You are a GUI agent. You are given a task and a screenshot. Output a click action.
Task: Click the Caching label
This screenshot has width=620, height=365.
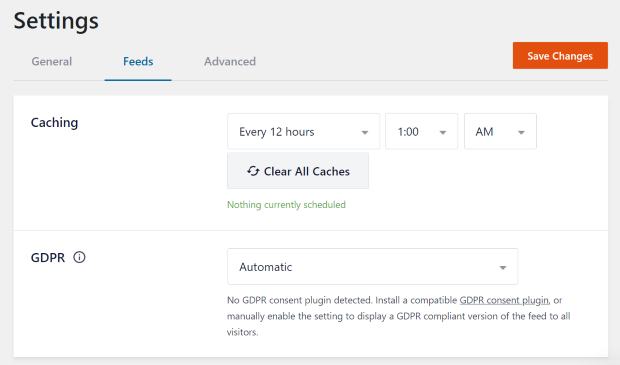55,123
